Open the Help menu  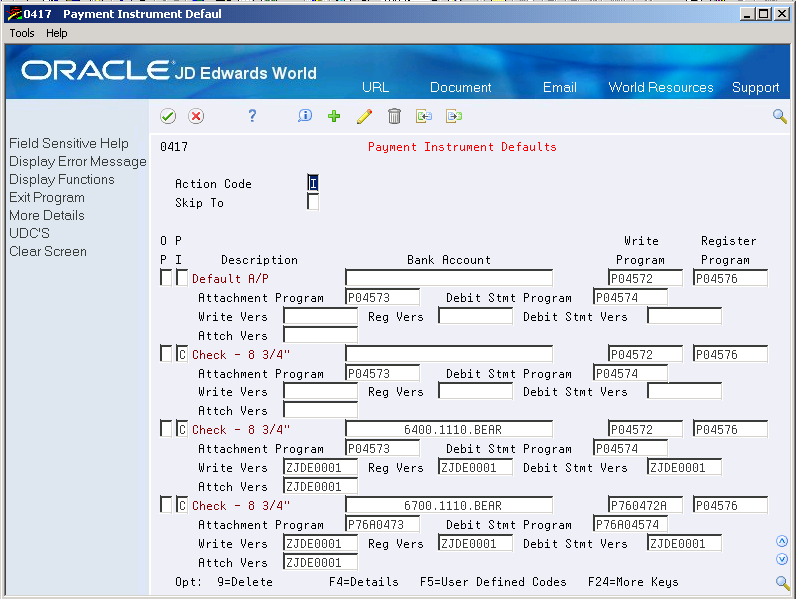tap(56, 33)
